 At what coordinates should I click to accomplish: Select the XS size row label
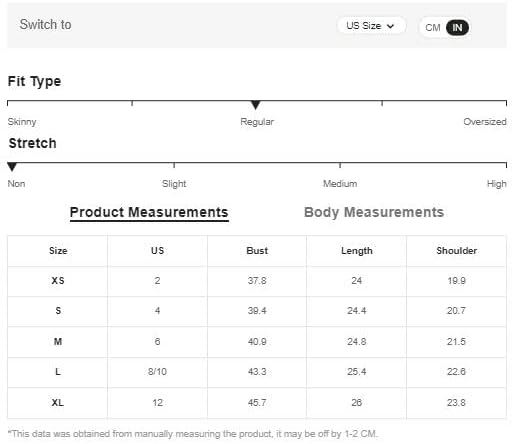point(58,281)
